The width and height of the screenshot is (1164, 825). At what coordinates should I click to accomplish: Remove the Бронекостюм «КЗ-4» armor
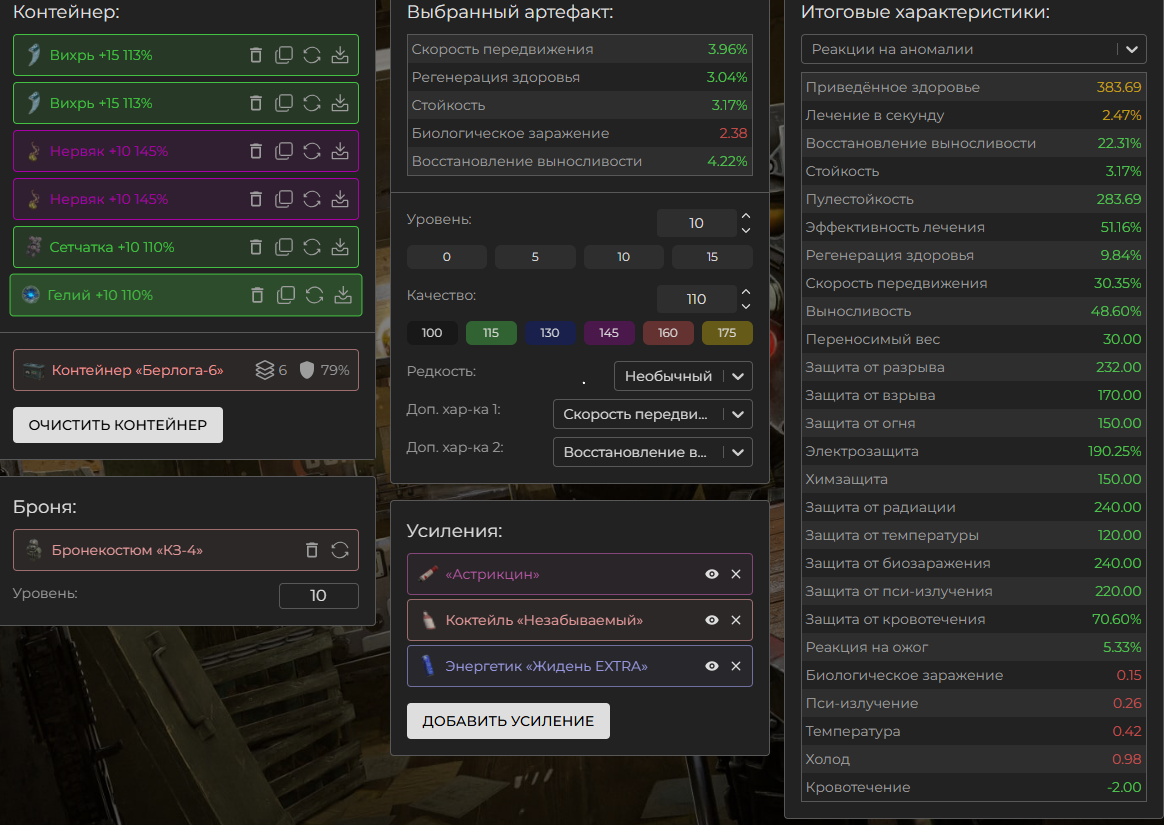pos(312,550)
